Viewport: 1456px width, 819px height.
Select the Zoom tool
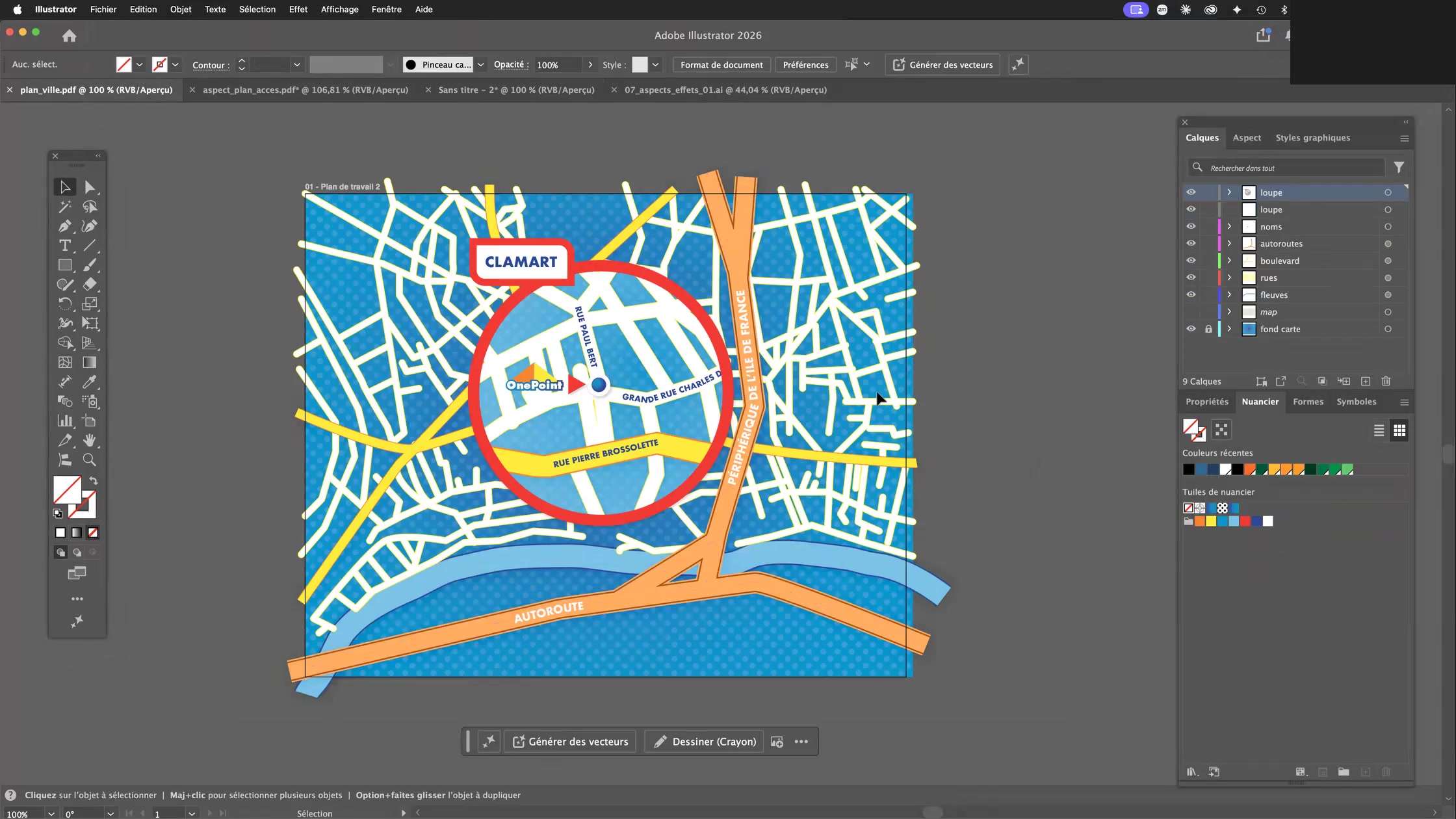pyautogui.click(x=90, y=460)
